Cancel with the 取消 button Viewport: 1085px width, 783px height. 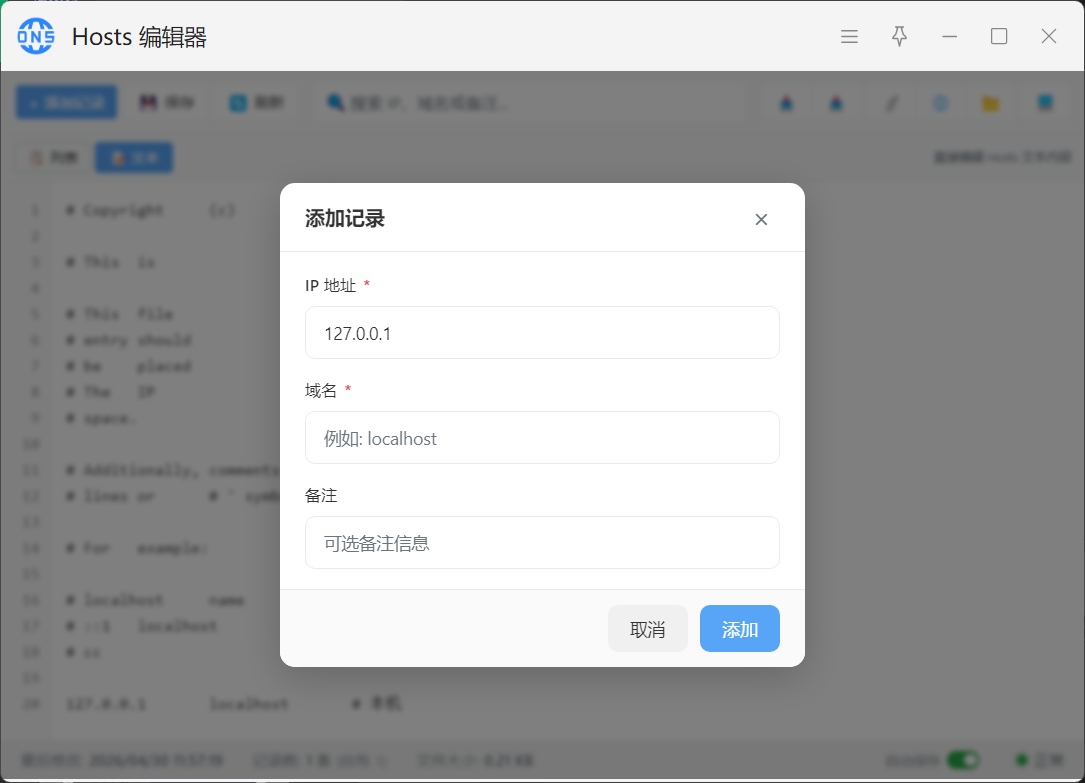648,629
